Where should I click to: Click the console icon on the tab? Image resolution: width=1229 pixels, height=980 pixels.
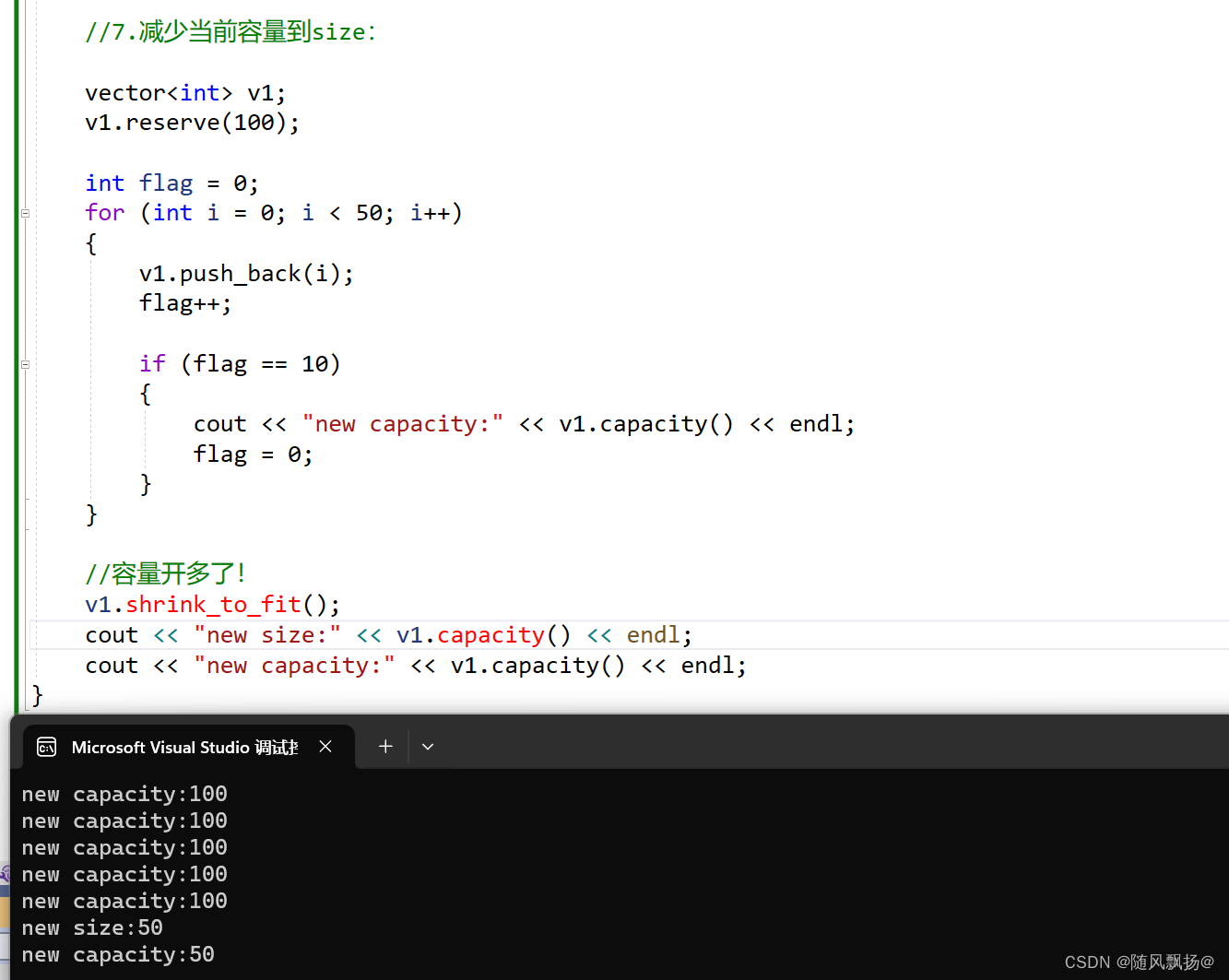(x=47, y=748)
